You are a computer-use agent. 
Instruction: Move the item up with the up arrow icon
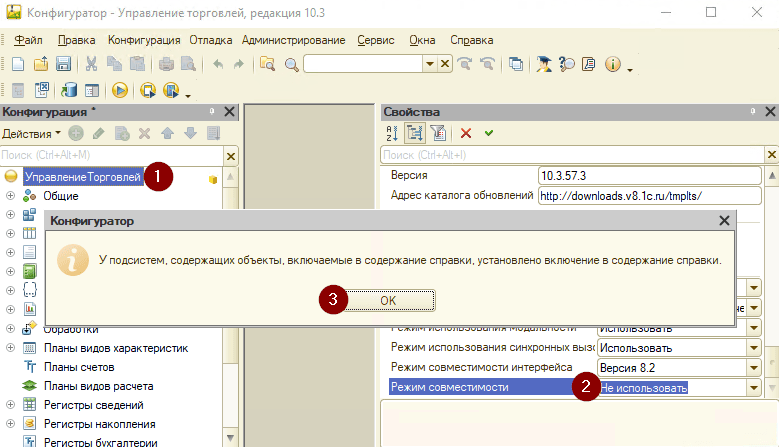click(x=167, y=133)
